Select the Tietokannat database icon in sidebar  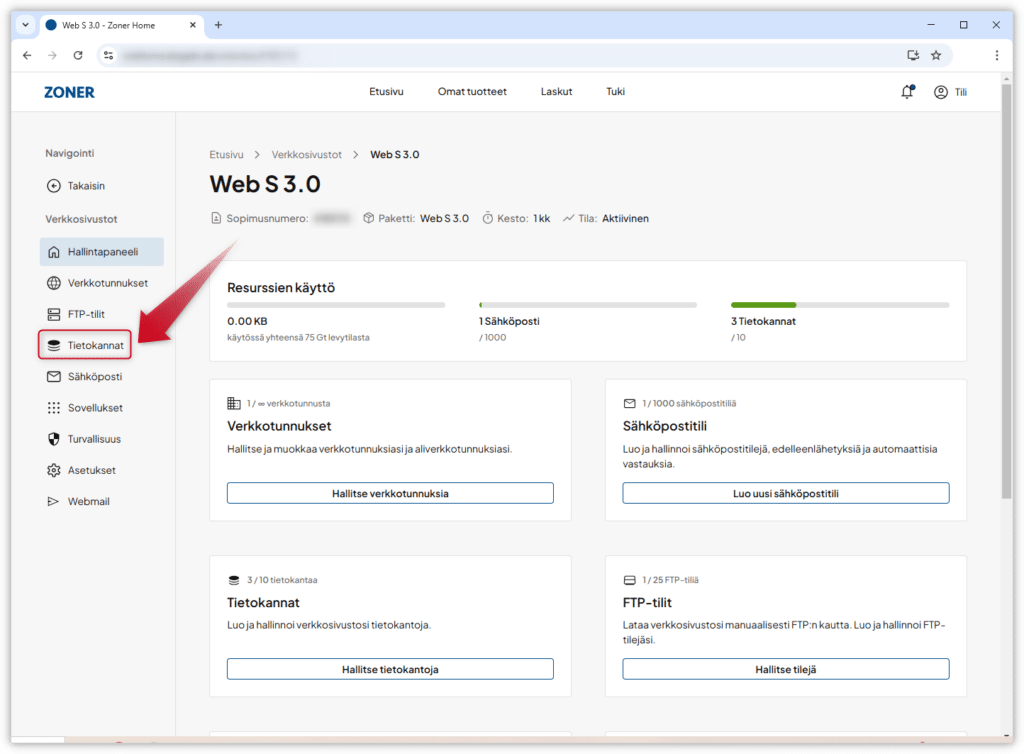click(54, 346)
